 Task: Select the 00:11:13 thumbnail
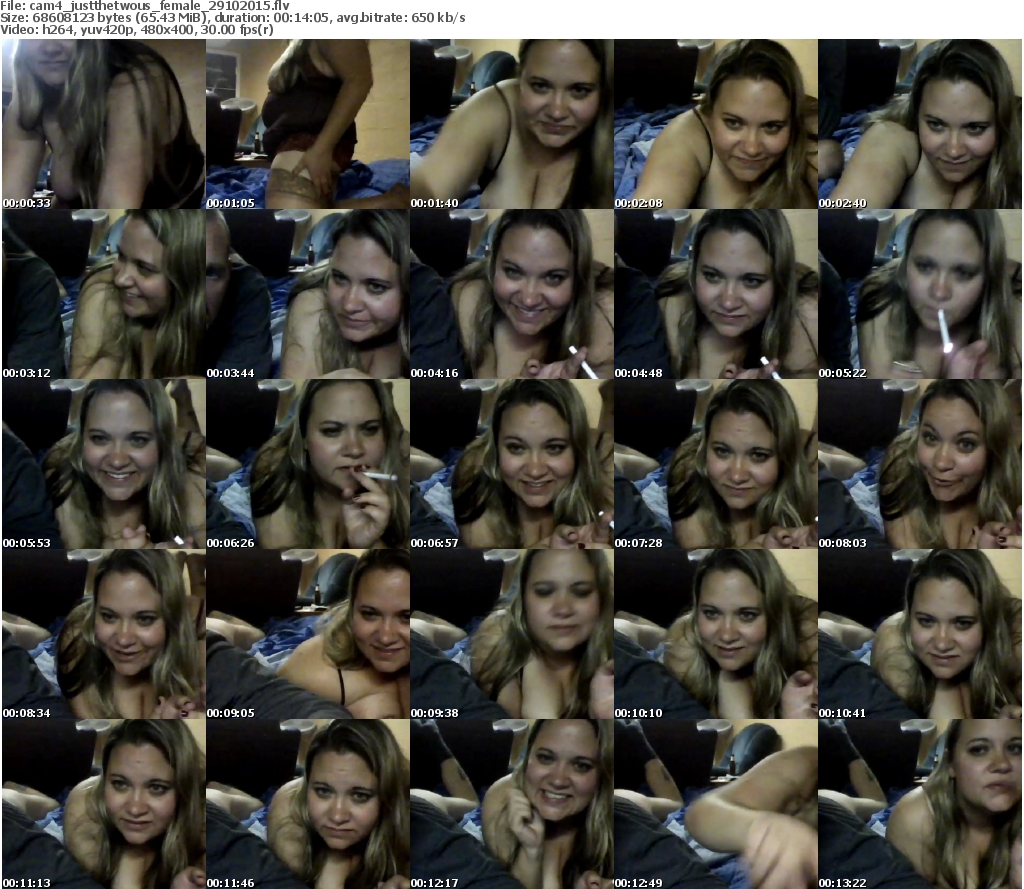(x=104, y=804)
